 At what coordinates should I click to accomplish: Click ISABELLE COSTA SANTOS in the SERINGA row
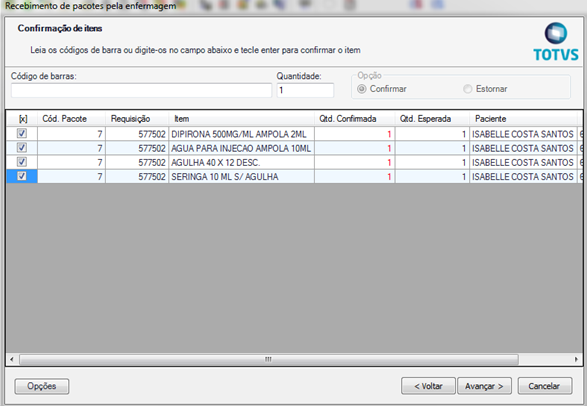pyautogui.click(x=523, y=177)
